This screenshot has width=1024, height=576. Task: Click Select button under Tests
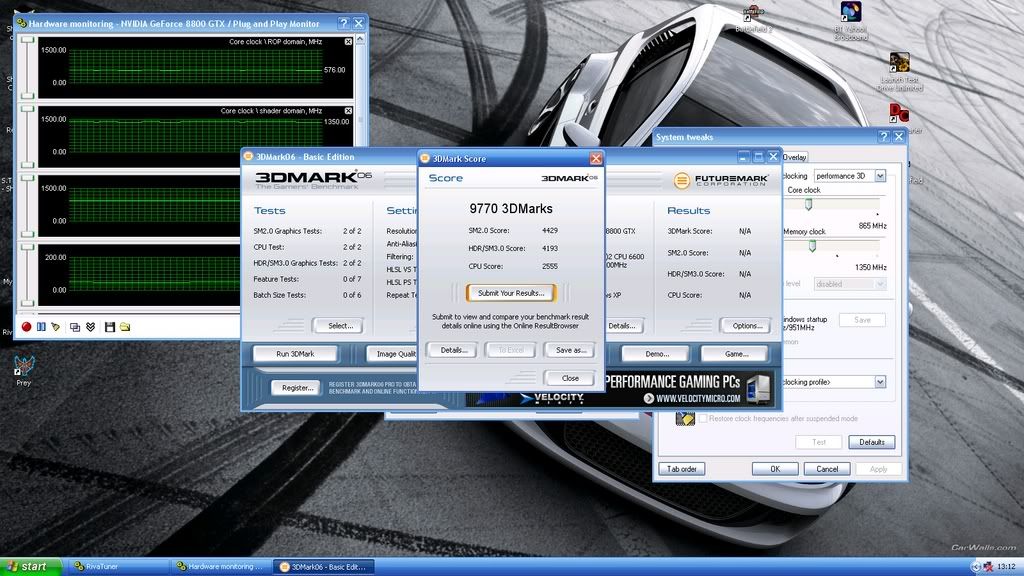pos(340,325)
